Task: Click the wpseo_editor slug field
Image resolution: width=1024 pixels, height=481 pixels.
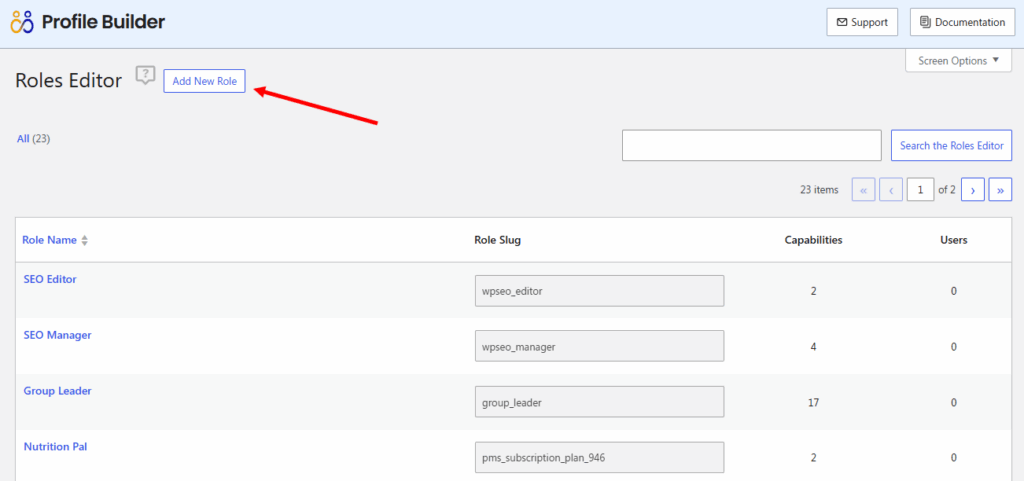Action: [x=598, y=291]
